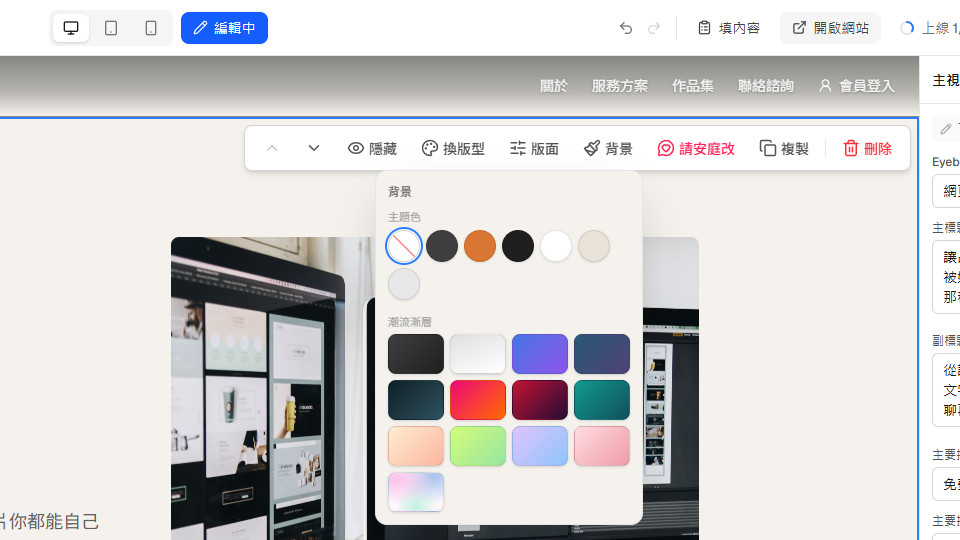Viewport: 960px width, 540px height.
Task: Click the Eyebrow text input field
Action: tap(946, 191)
